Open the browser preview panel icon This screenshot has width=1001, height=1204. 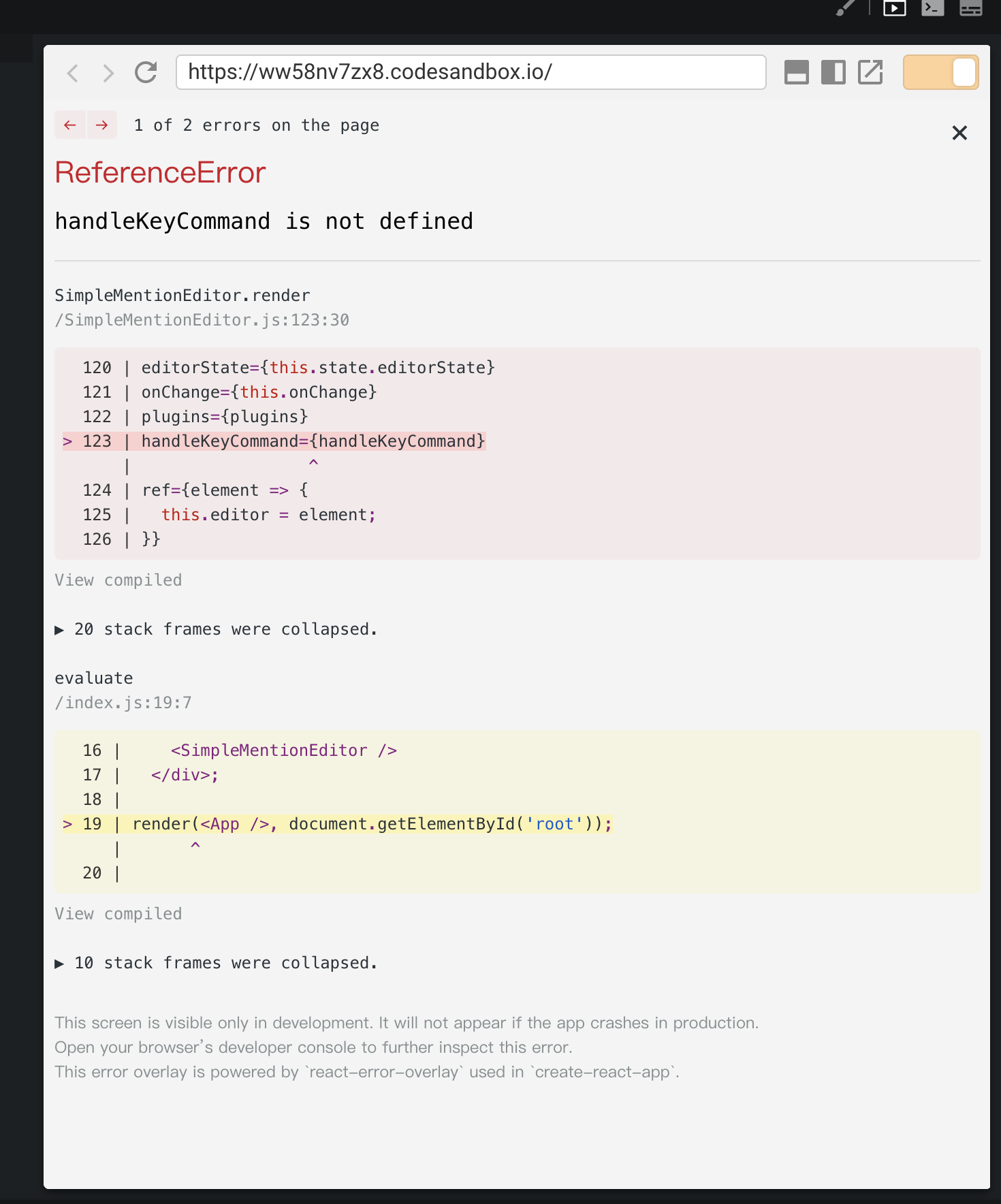pos(895,9)
